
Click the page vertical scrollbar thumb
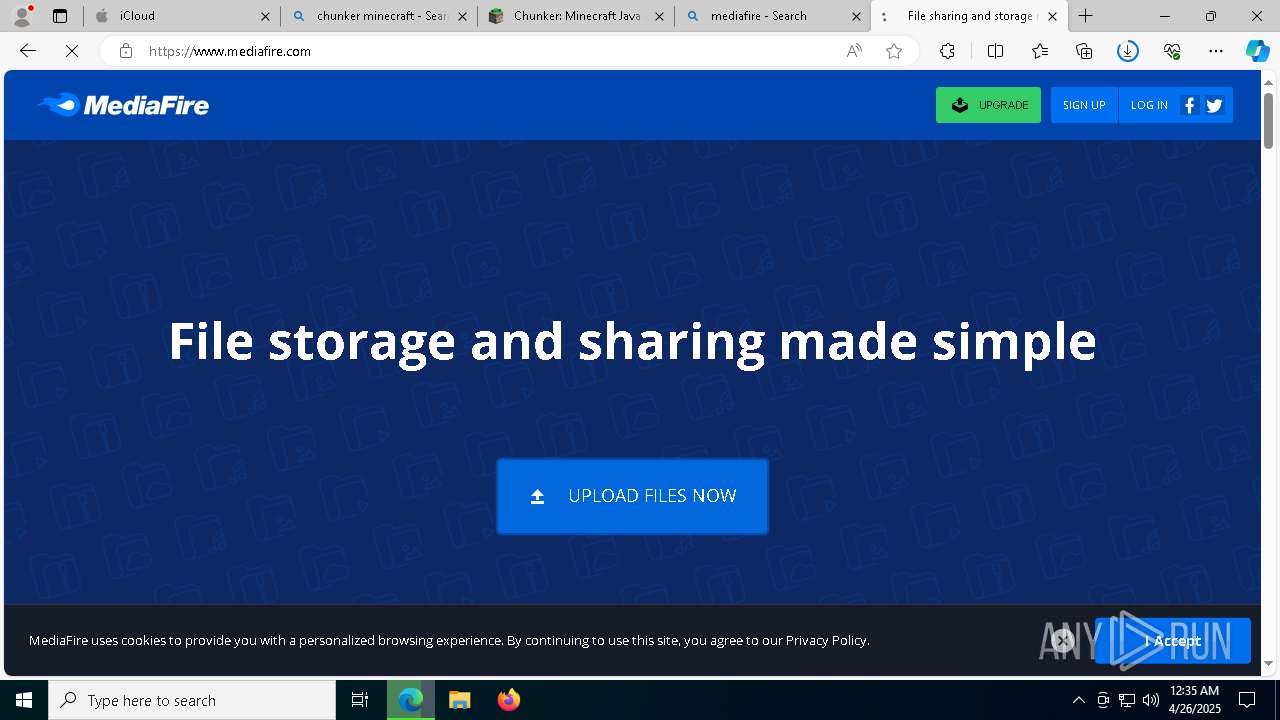pyautogui.click(x=1269, y=121)
